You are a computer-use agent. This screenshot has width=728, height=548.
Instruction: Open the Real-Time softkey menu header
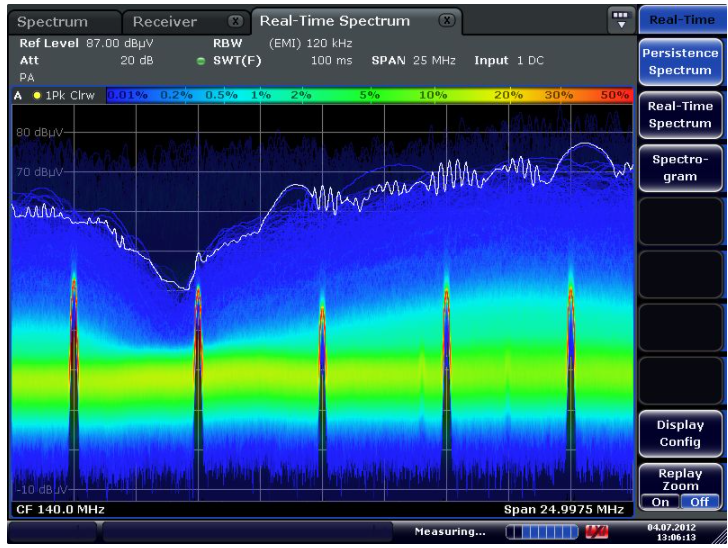tap(681, 20)
